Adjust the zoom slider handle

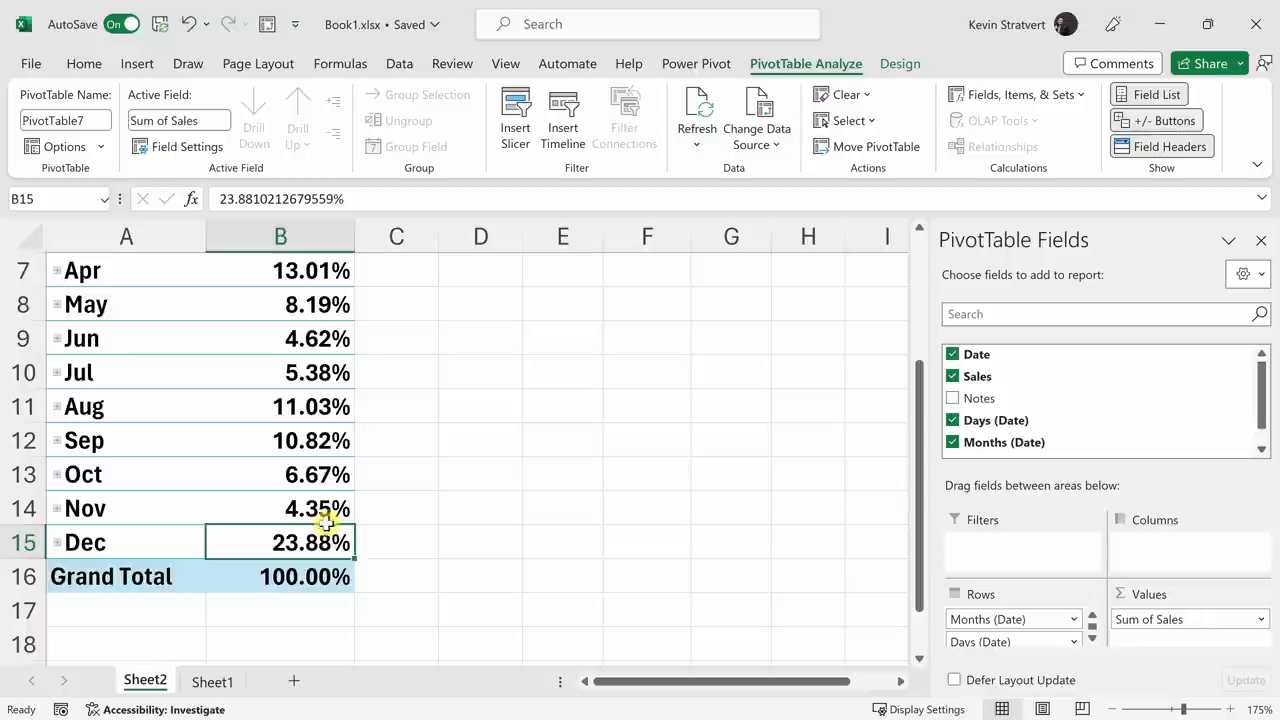(1183, 709)
